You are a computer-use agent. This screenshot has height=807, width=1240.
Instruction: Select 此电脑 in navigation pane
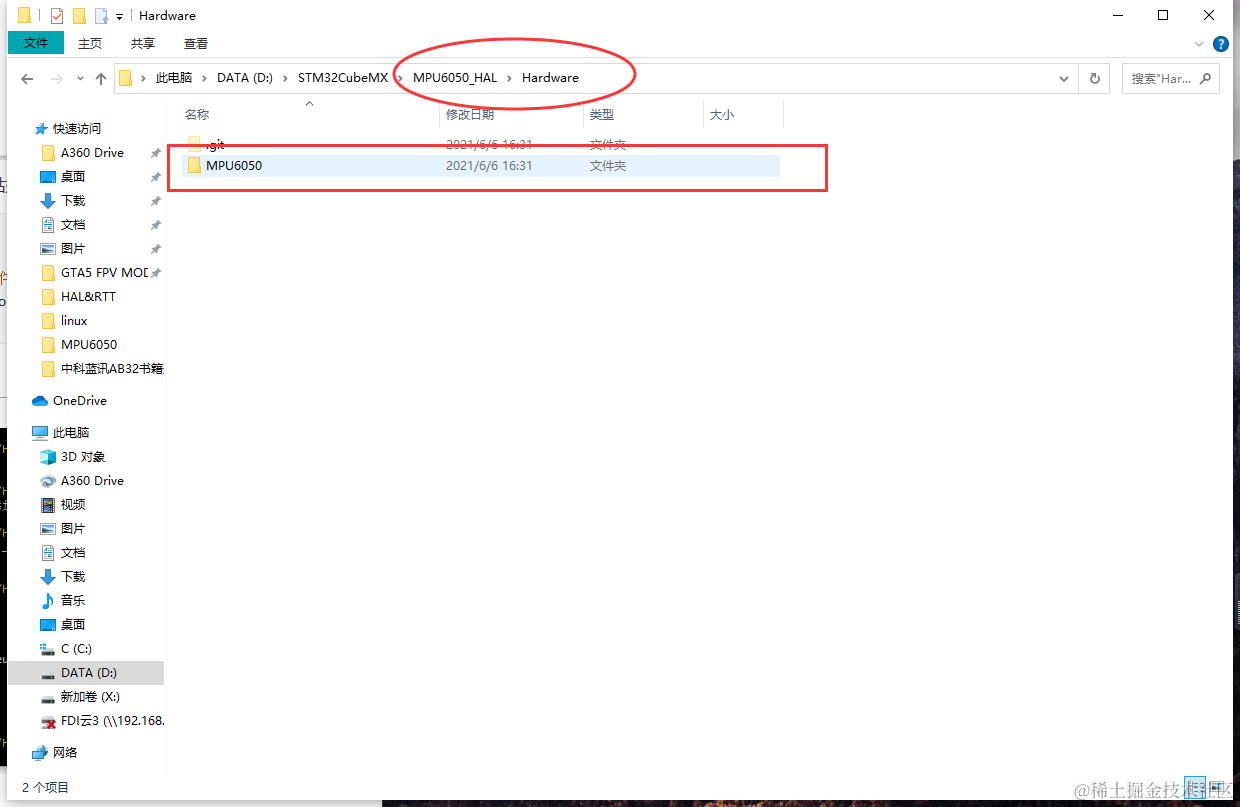click(70, 433)
